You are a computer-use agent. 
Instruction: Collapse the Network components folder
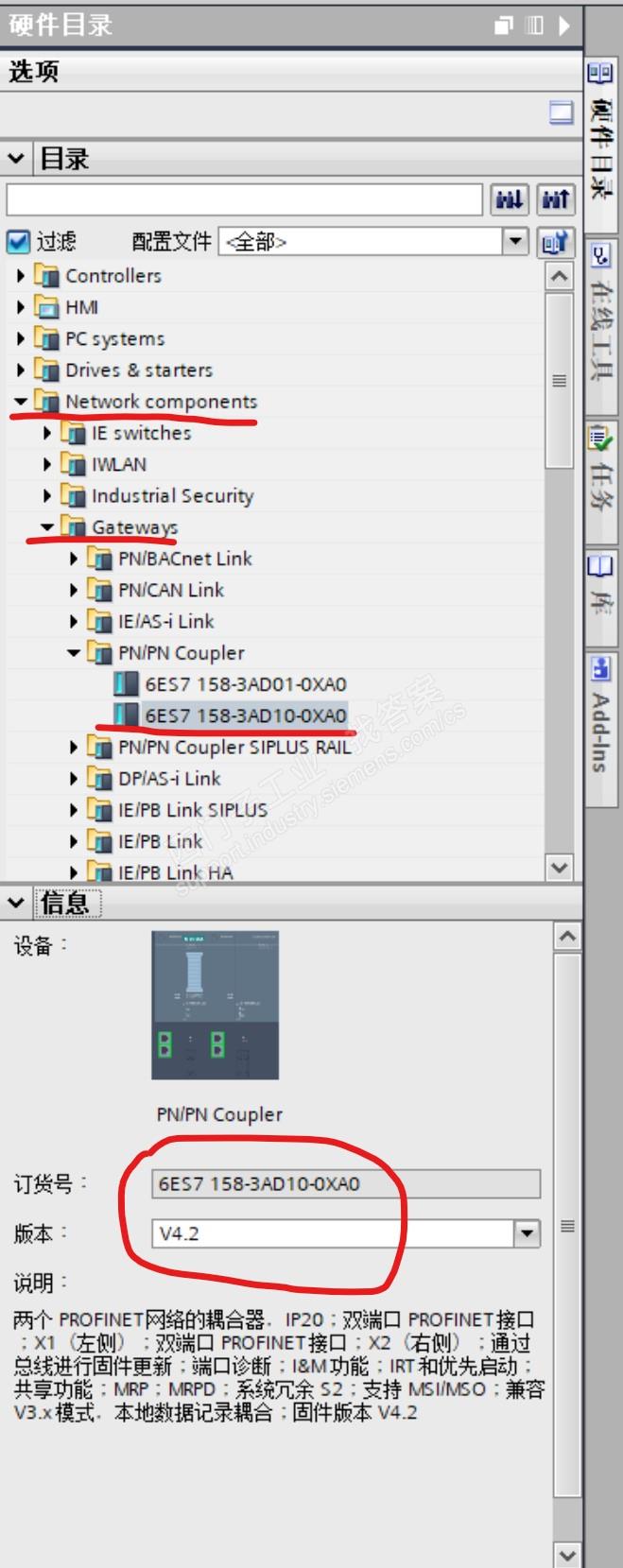[21, 402]
